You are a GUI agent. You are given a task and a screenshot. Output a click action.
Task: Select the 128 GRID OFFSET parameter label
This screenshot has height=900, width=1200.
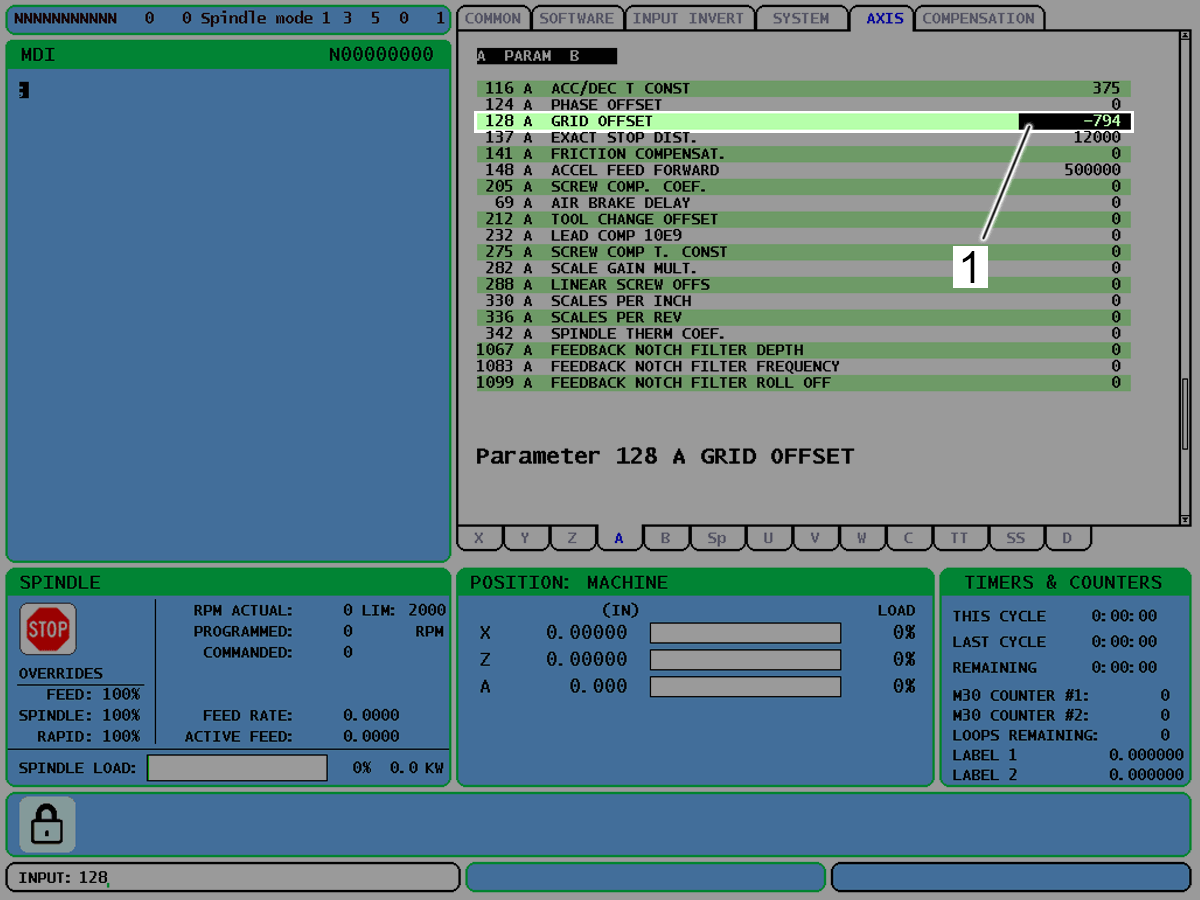point(602,121)
